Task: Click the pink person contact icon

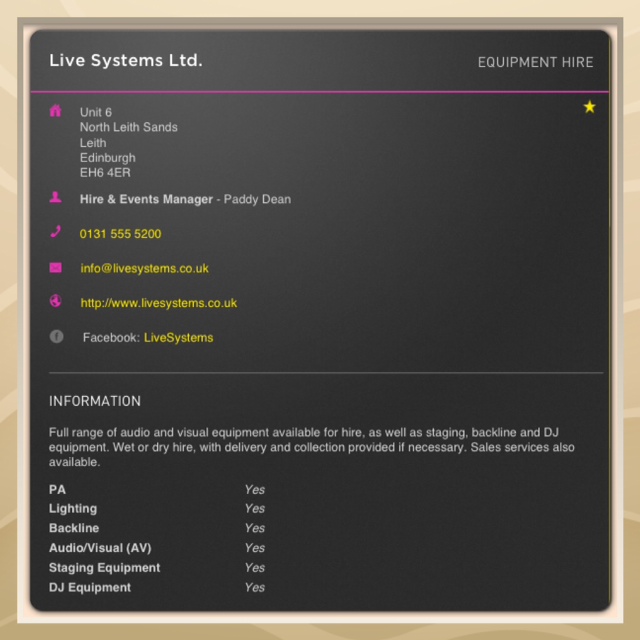Action: click(56, 198)
